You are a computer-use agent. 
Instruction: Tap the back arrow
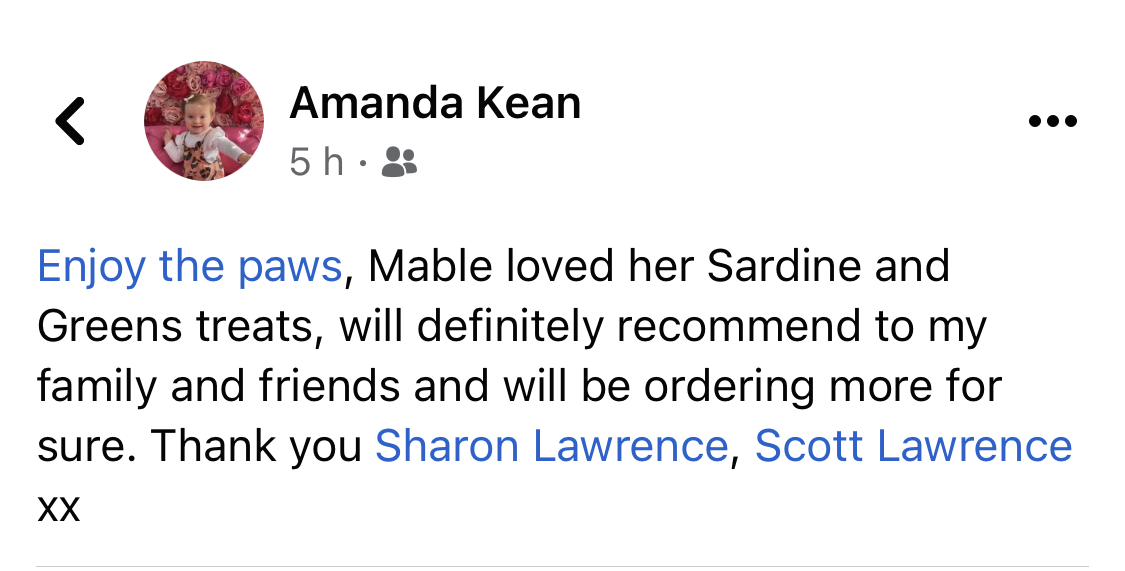(x=70, y=121)
